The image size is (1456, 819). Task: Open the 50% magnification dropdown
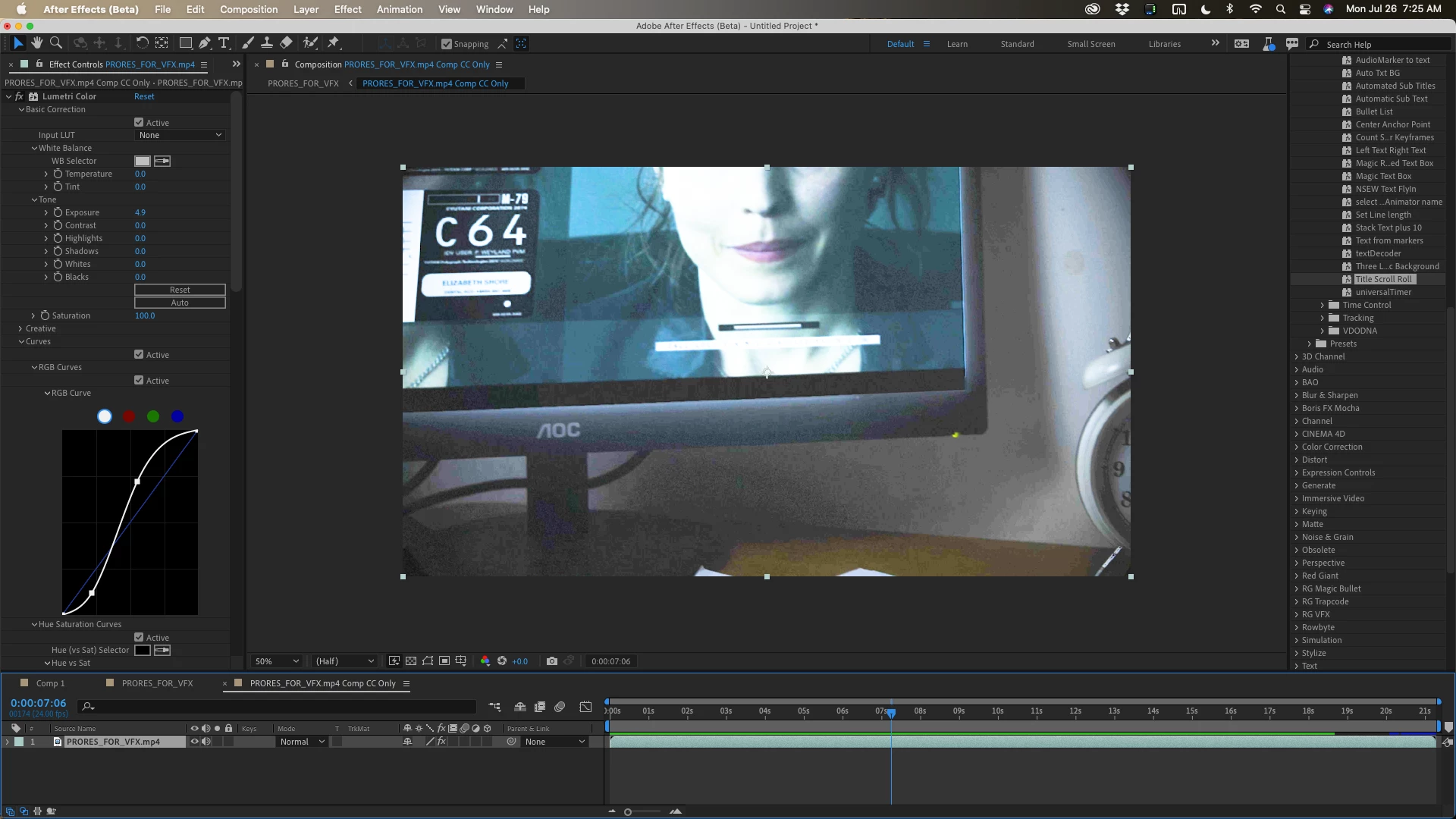click(277, 661)
